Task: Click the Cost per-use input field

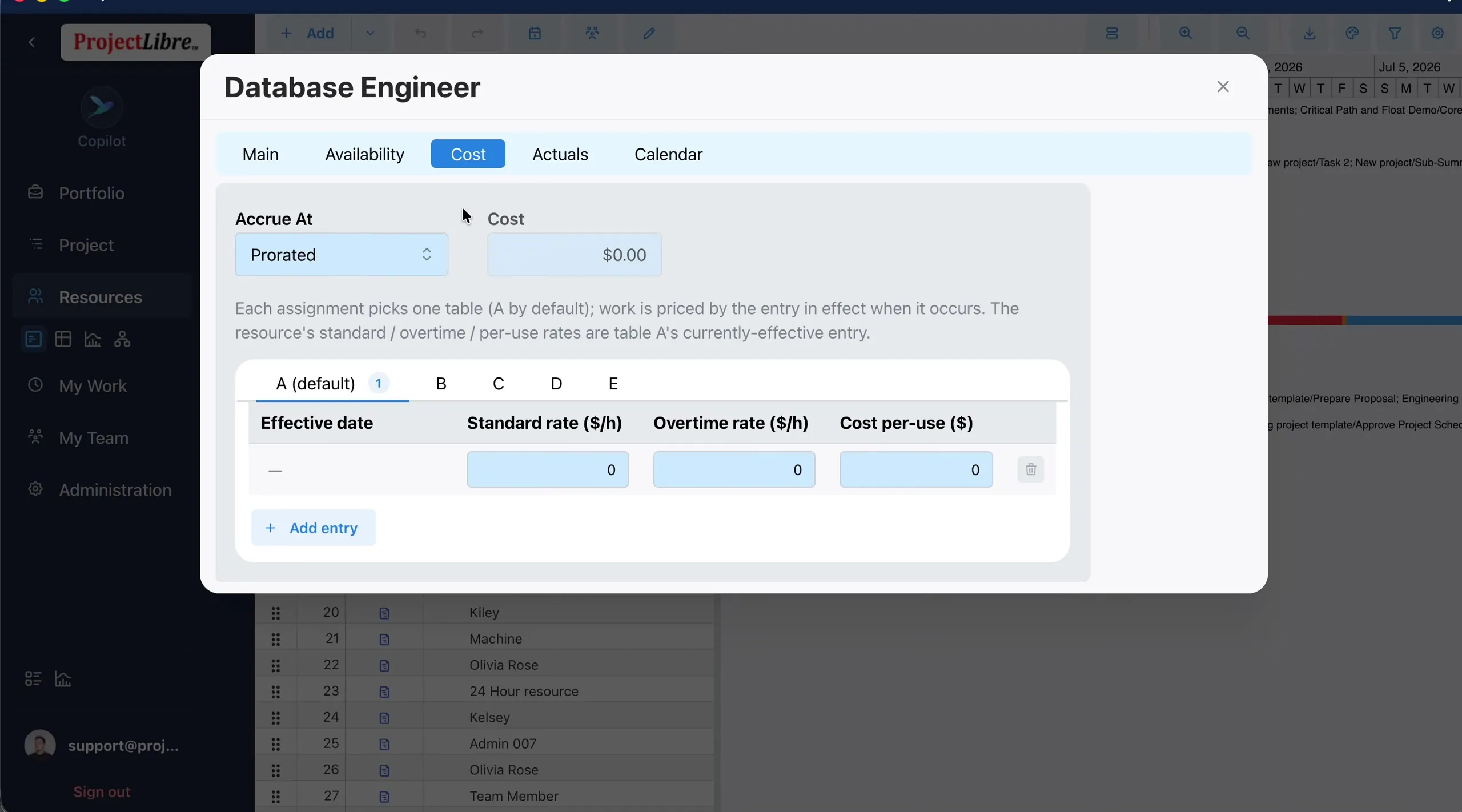Action: click(916, 469)
